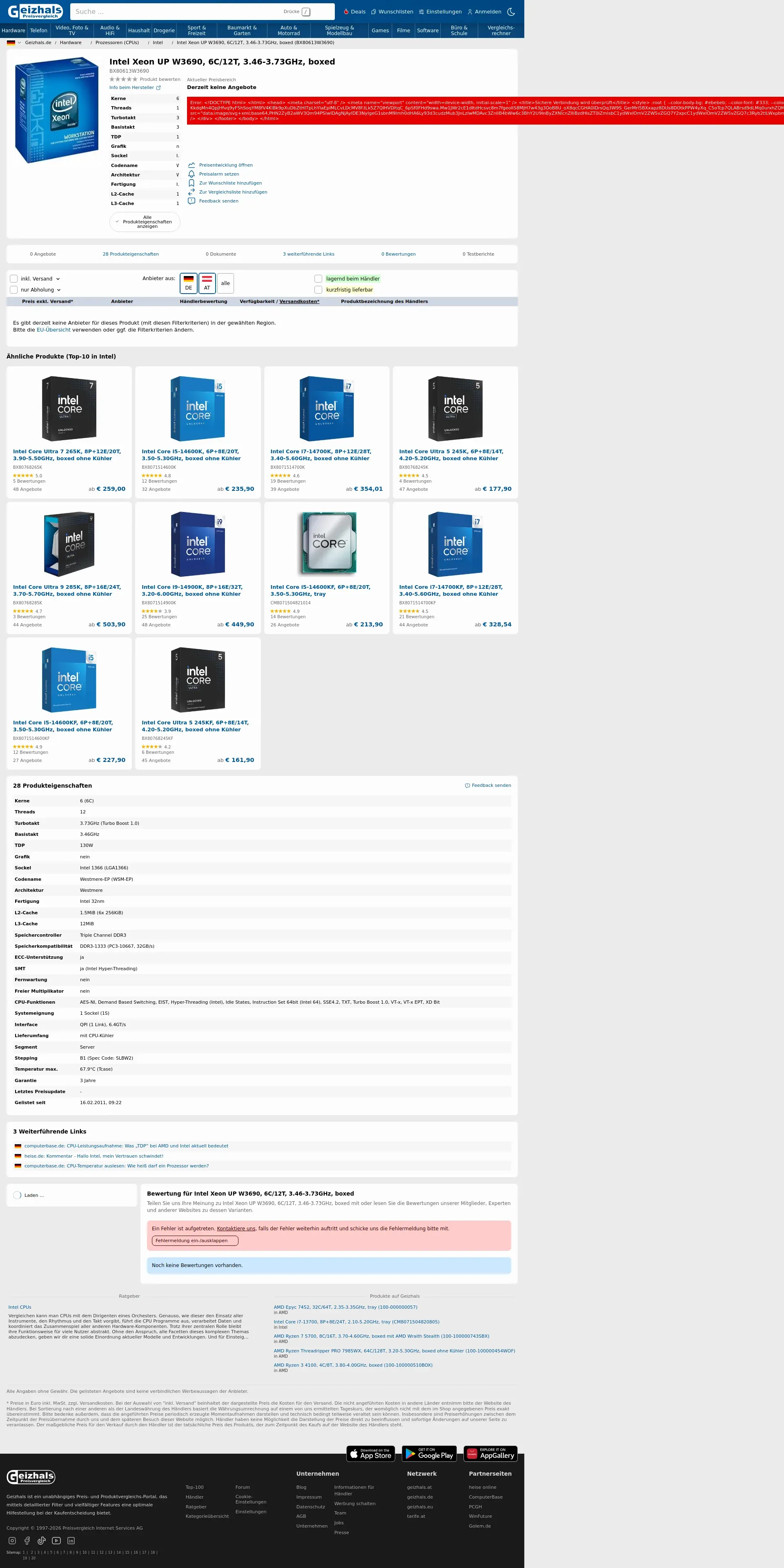Click the Preisalarm setzen bell icon
This screenshot has height=1568, width=784.
coord(191,174)
